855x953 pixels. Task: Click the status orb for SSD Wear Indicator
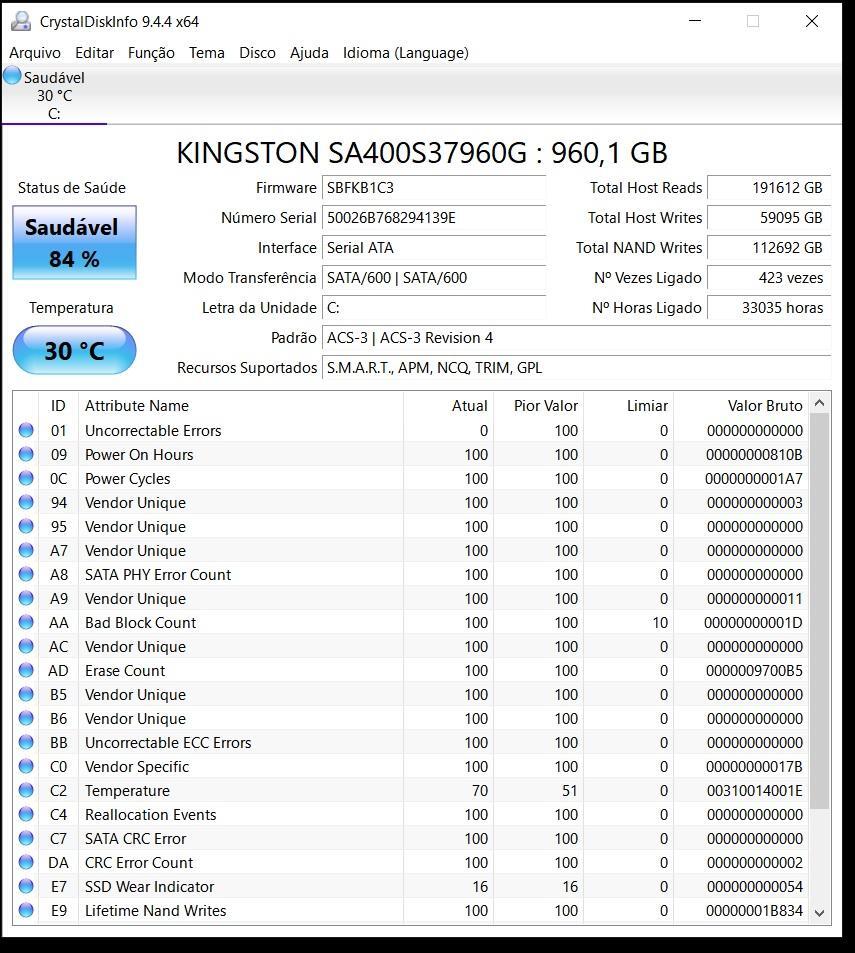pos(26,886)
